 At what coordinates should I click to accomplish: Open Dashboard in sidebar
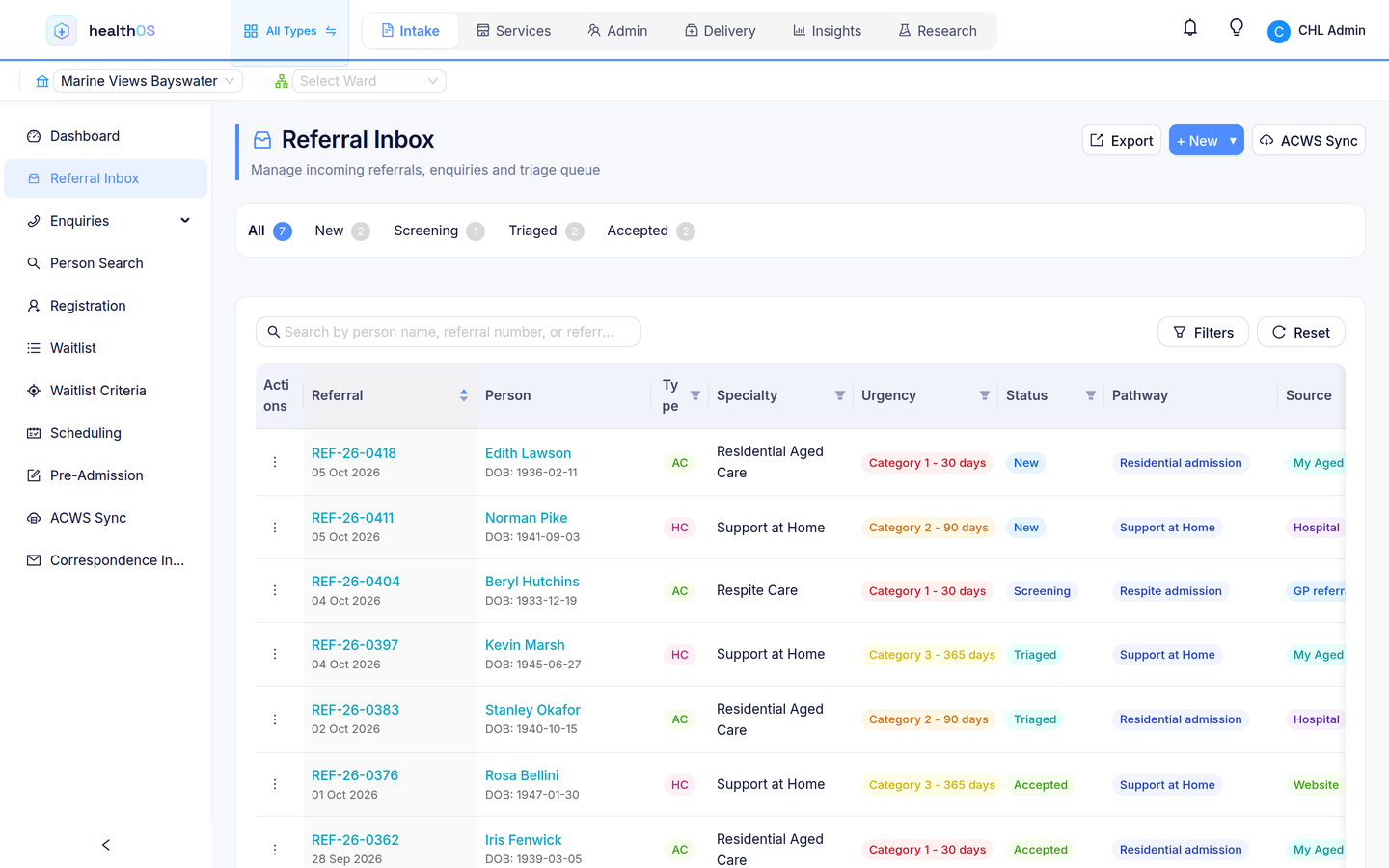106,136
